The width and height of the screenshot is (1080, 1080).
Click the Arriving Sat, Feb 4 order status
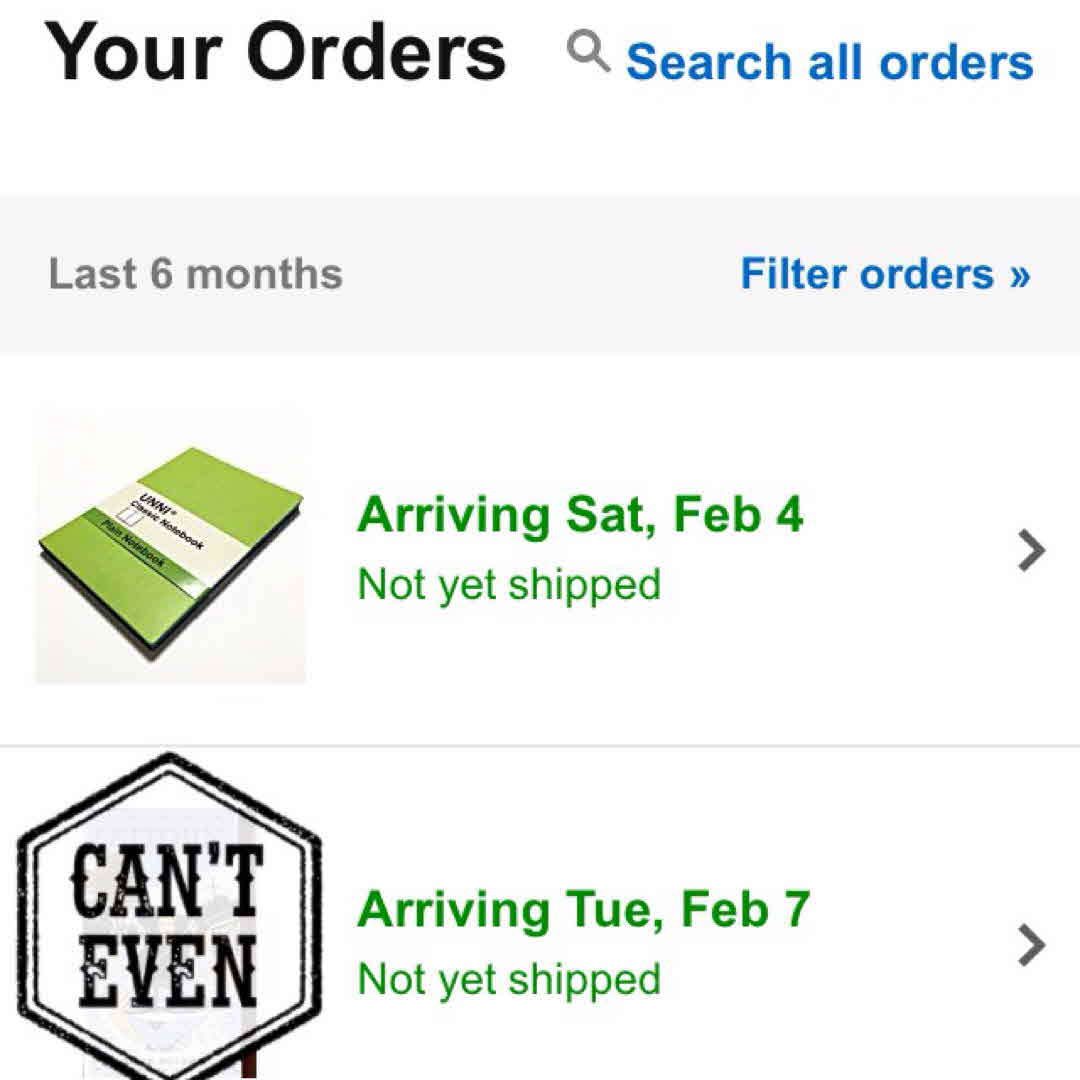click(x=580, y=515)
